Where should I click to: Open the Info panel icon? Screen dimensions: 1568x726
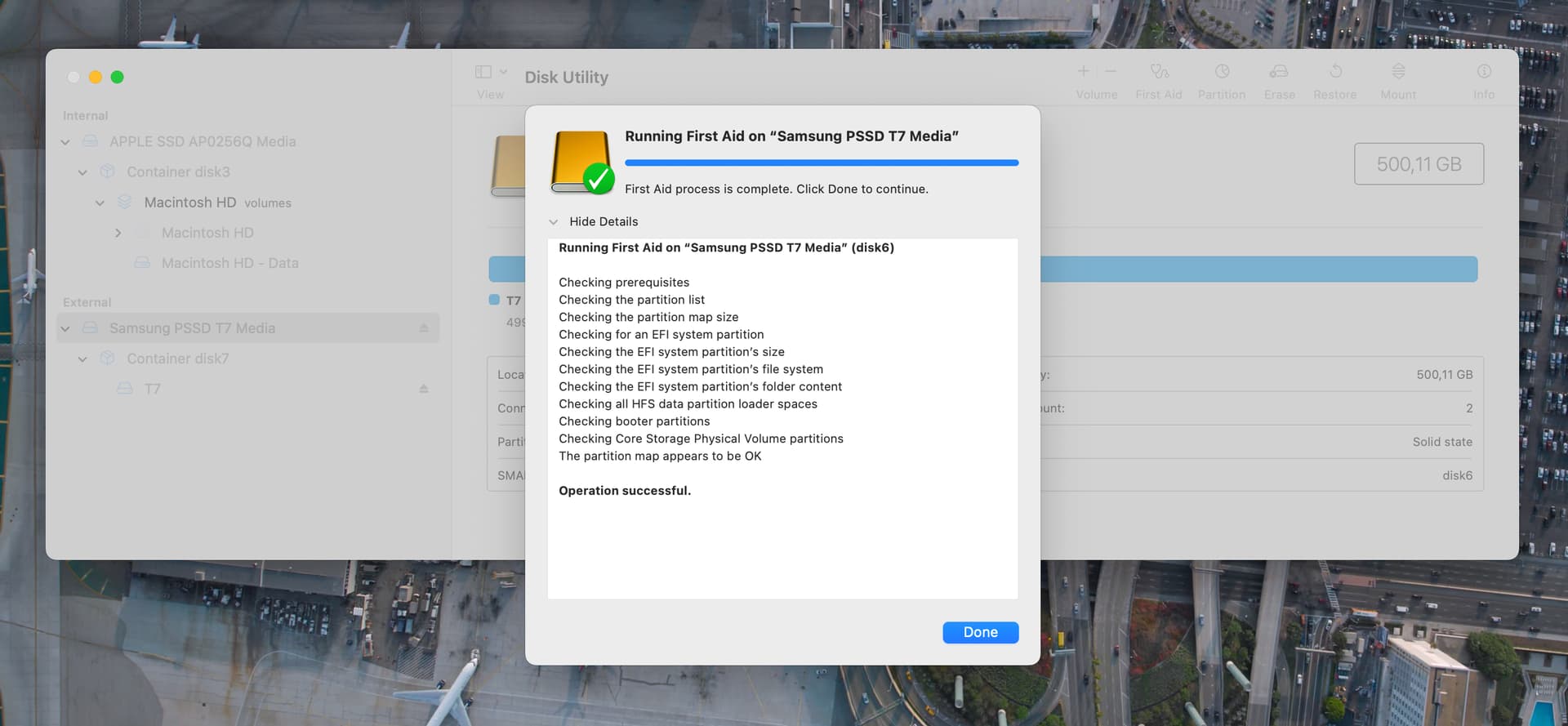pyautogui.click(x=1484, y=72)
